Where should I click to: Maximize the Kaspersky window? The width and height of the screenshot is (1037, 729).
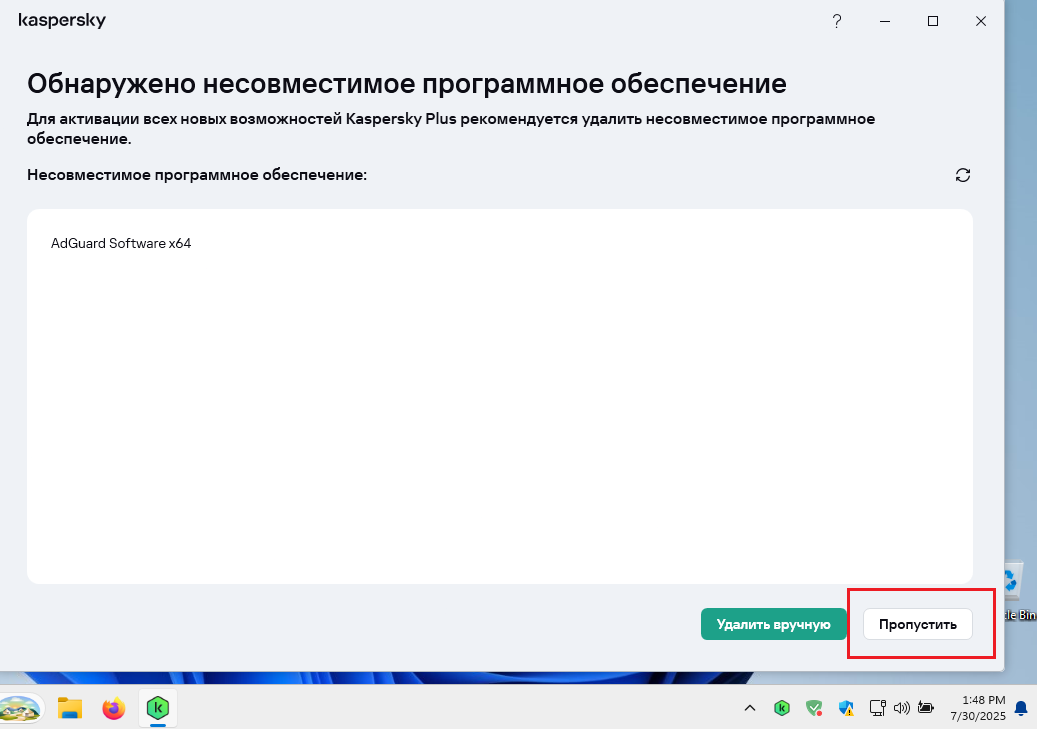click(x=933, y=21)
